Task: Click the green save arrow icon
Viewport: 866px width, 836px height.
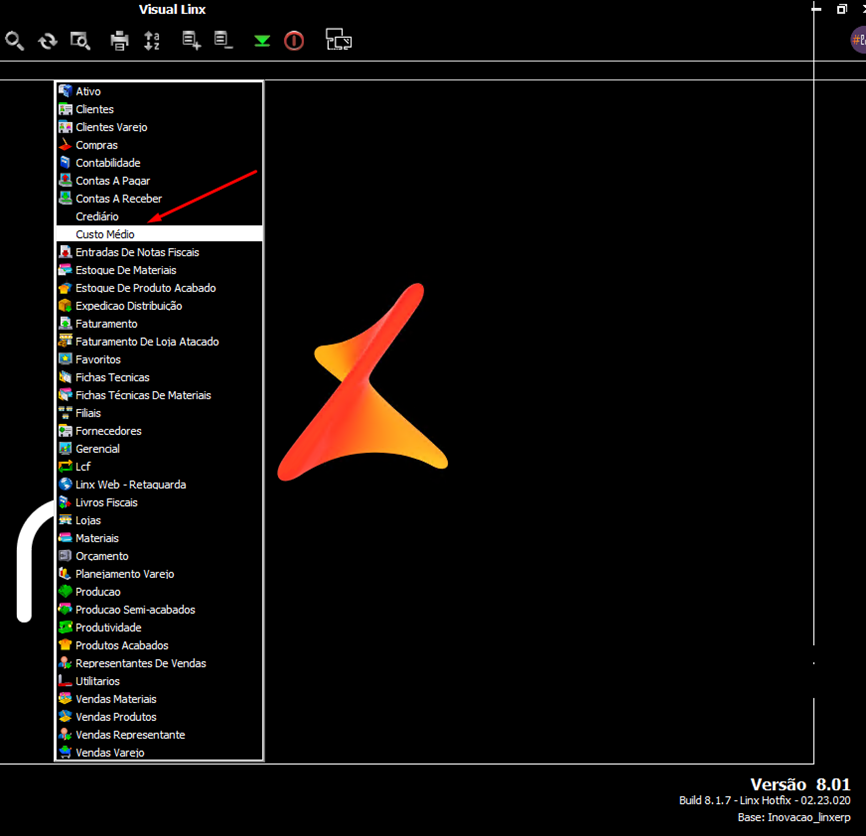Action: point(262,41)
